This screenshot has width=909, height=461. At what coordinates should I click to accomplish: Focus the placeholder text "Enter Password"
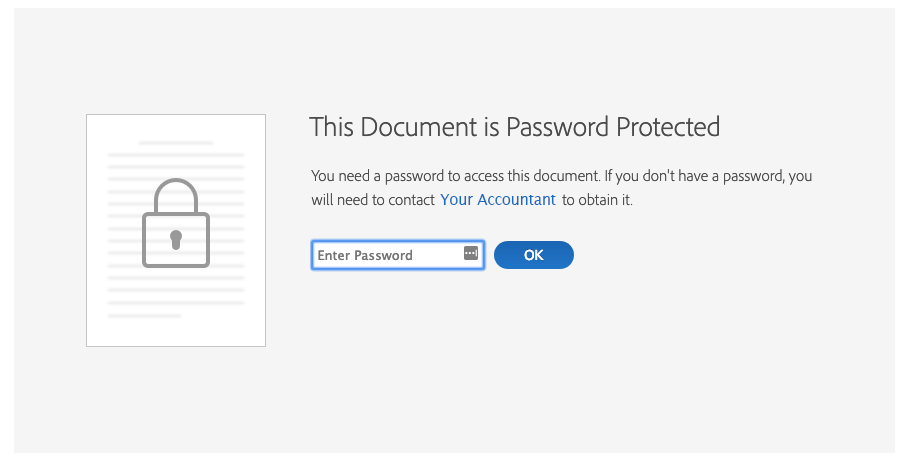365,255
